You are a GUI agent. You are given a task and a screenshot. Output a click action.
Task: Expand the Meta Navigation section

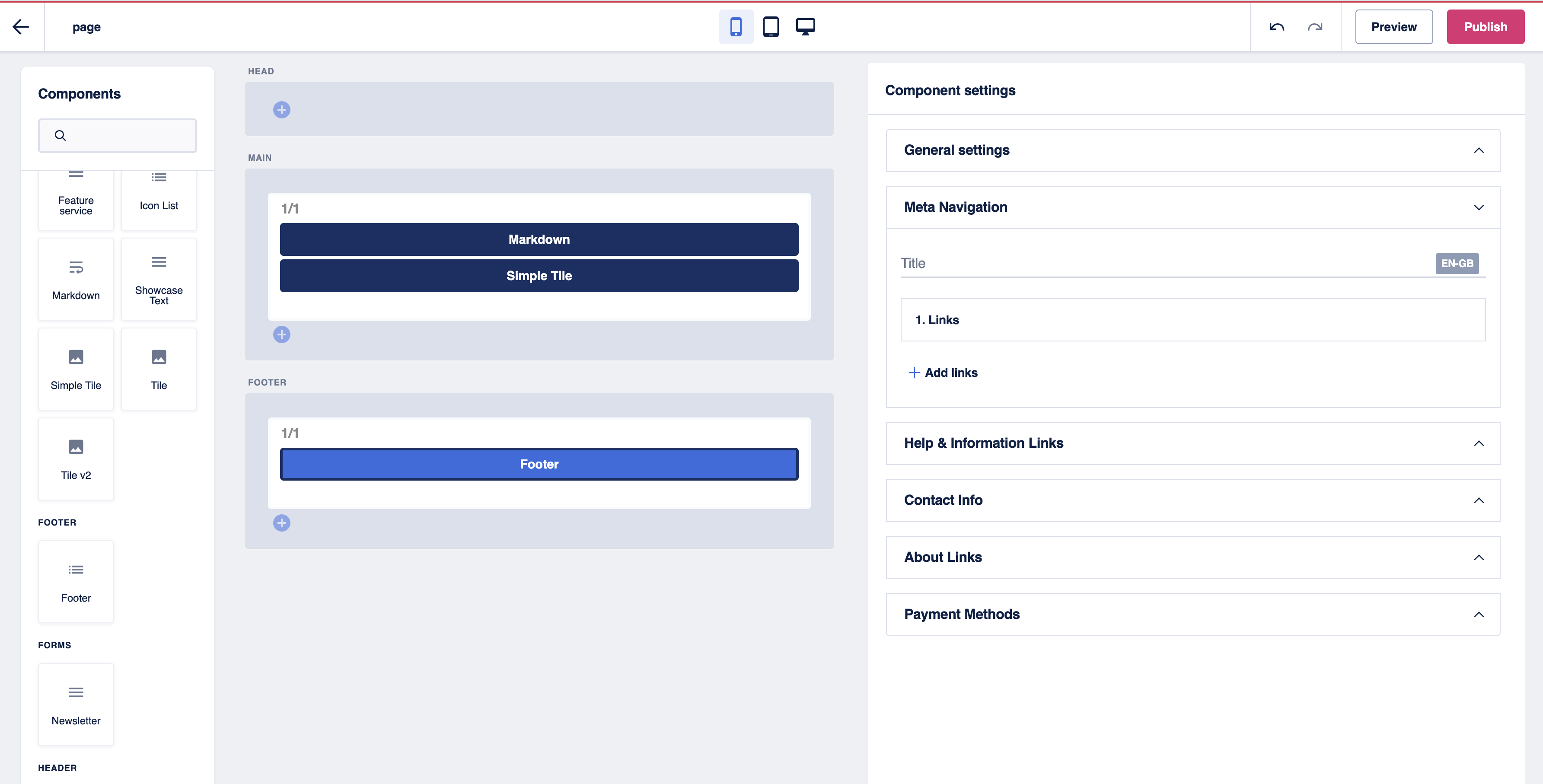tap(1479, 207)
